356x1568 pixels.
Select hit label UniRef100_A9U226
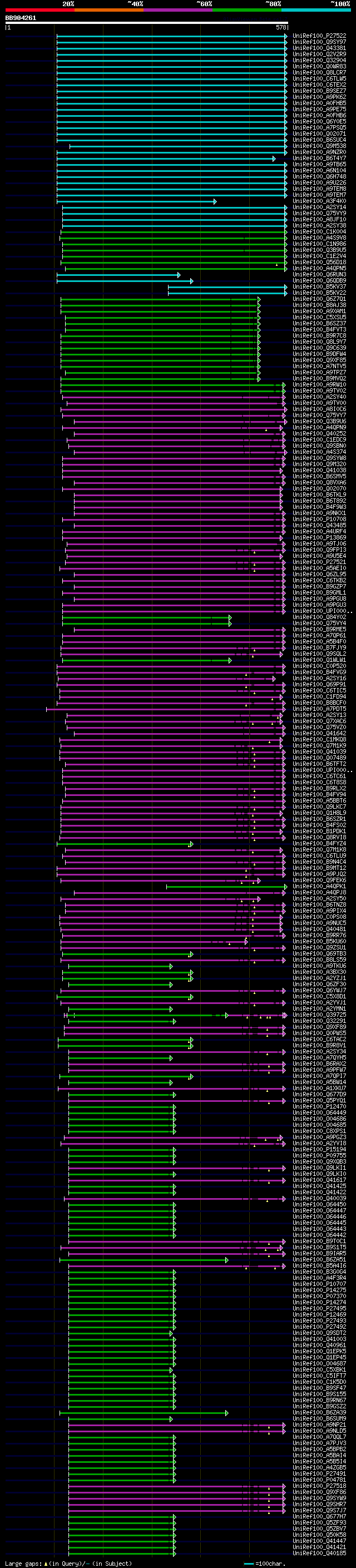(x=319, y=182)
